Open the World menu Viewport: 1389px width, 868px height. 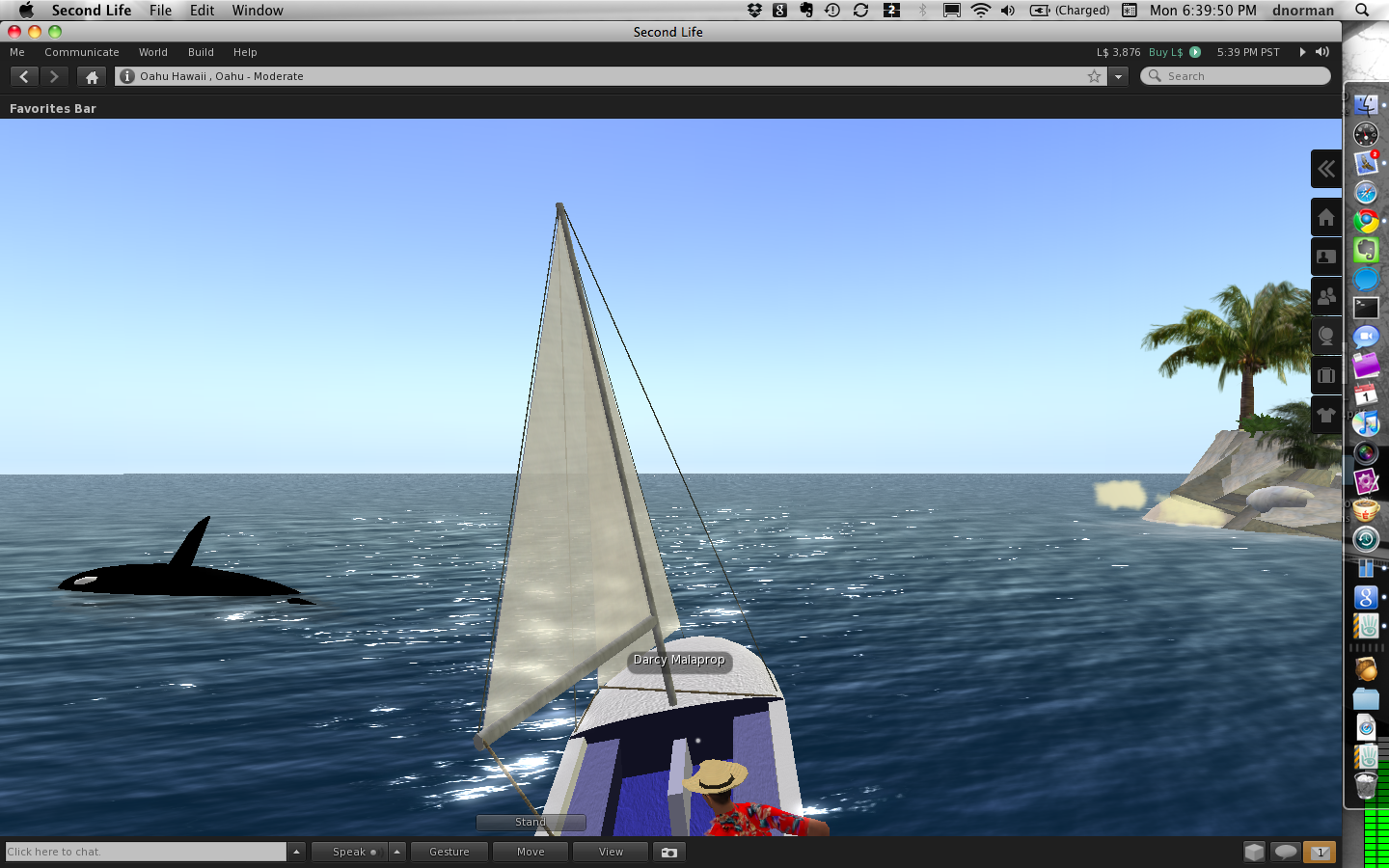(x=152, y=52)
